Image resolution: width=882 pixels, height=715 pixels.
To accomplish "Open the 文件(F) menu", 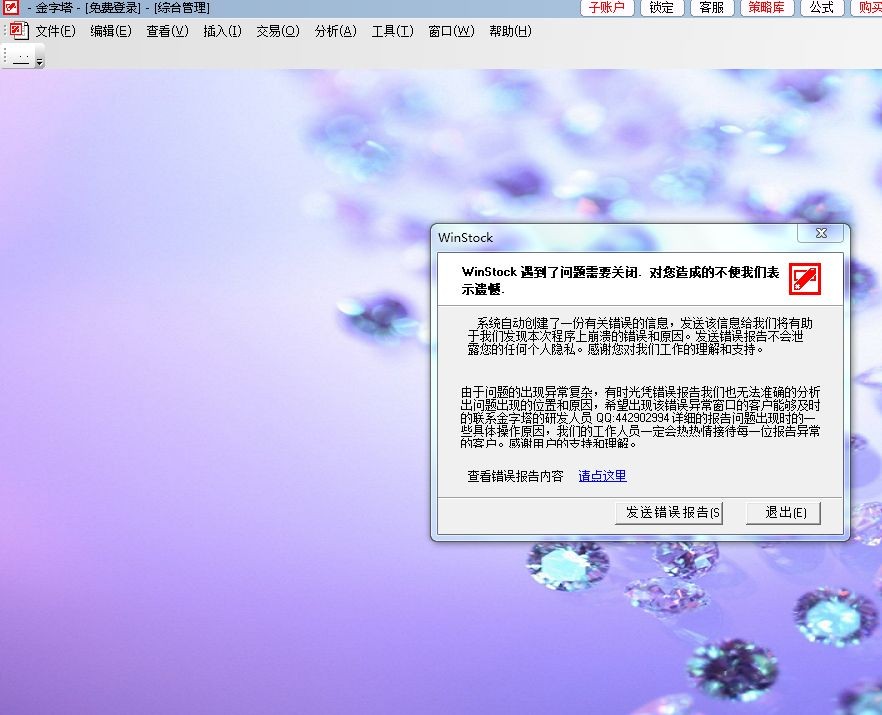I will [55, 31].
